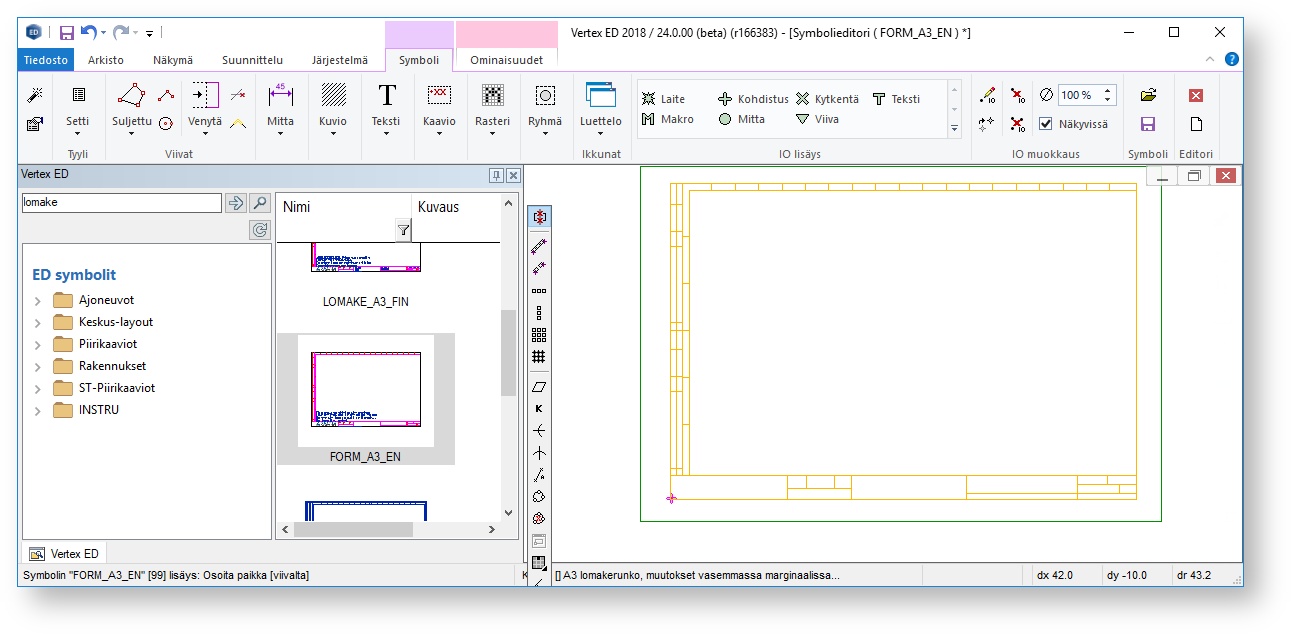Screen dimensions: 1292x635
Task: Expand the Ajoneuvot folder
Action: (x=37, y=300)
